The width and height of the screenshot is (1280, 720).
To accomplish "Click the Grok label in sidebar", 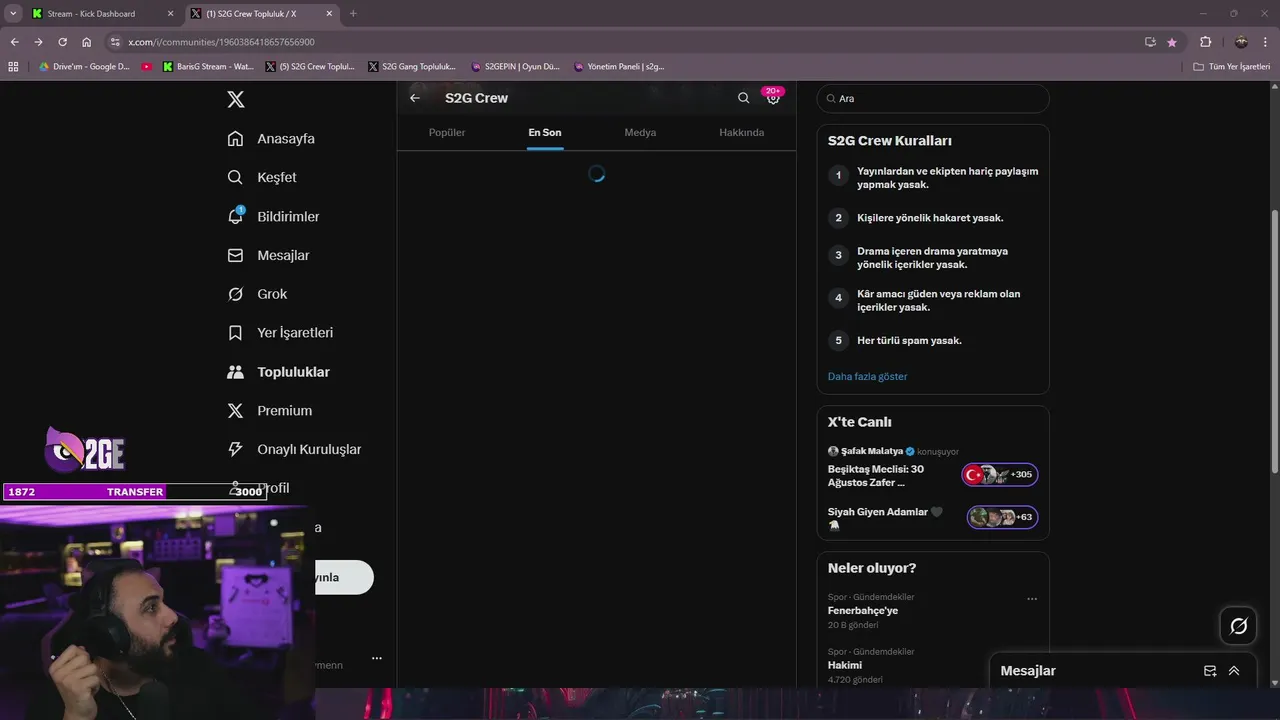I will click(x=272, y=294).
